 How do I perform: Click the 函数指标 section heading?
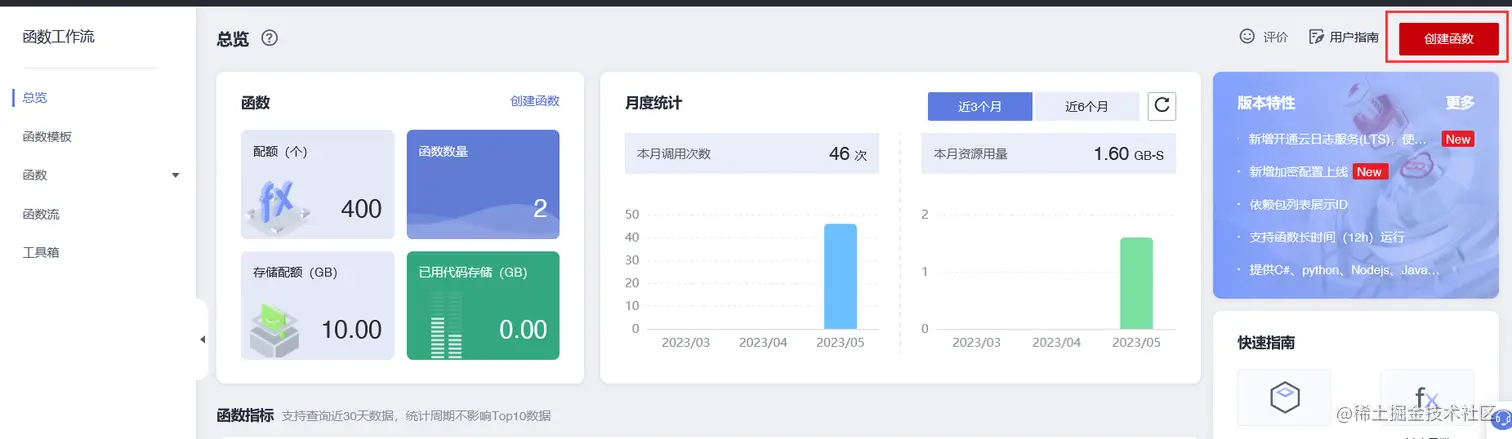click(245, 415)
